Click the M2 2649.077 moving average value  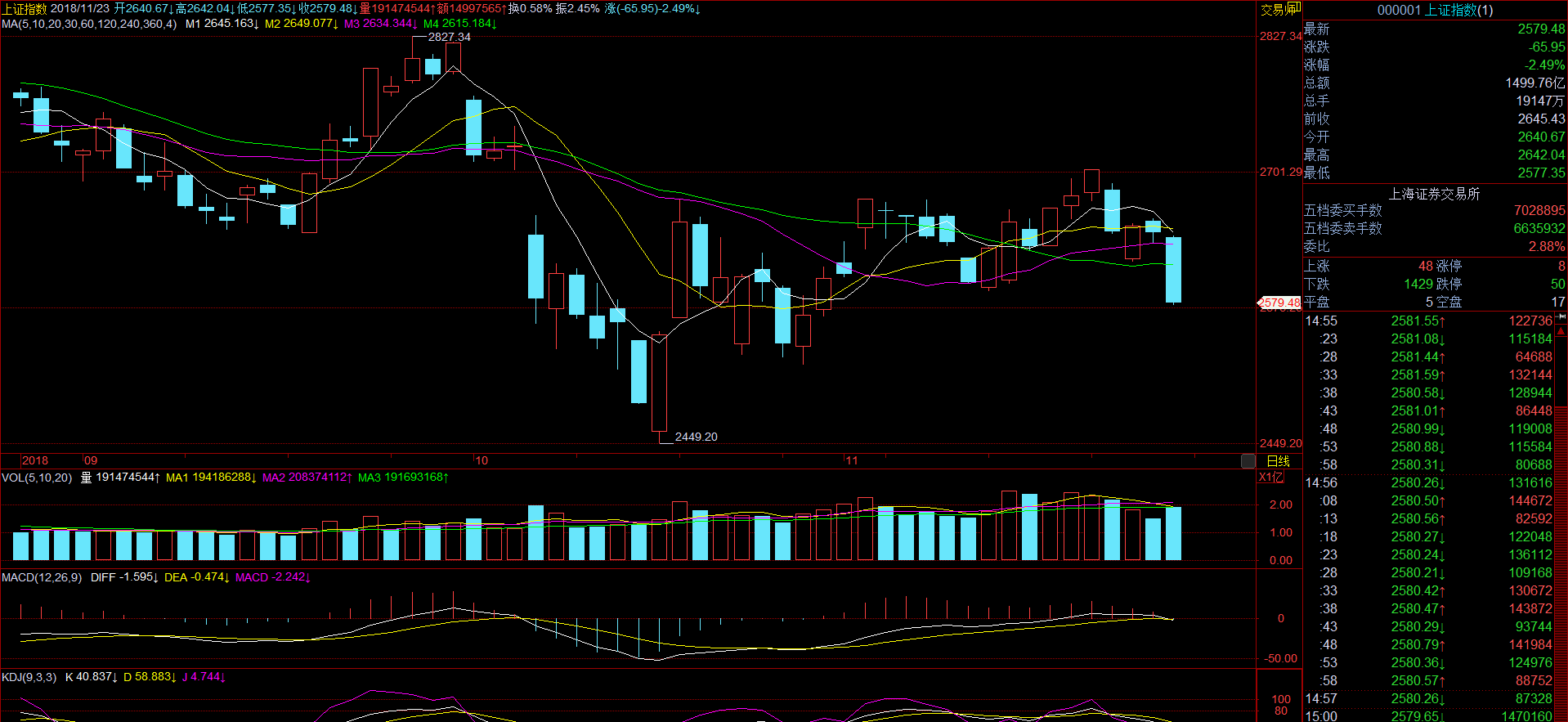point(302,24)
